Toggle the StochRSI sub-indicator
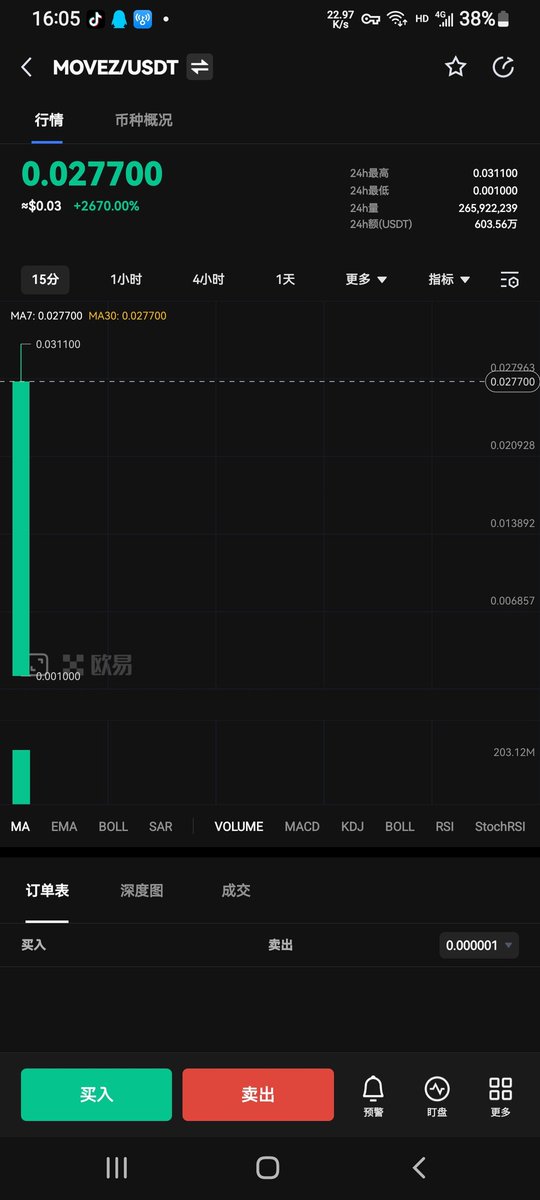The width and height of the screenshot is (540, 1200). coord(500,827)
